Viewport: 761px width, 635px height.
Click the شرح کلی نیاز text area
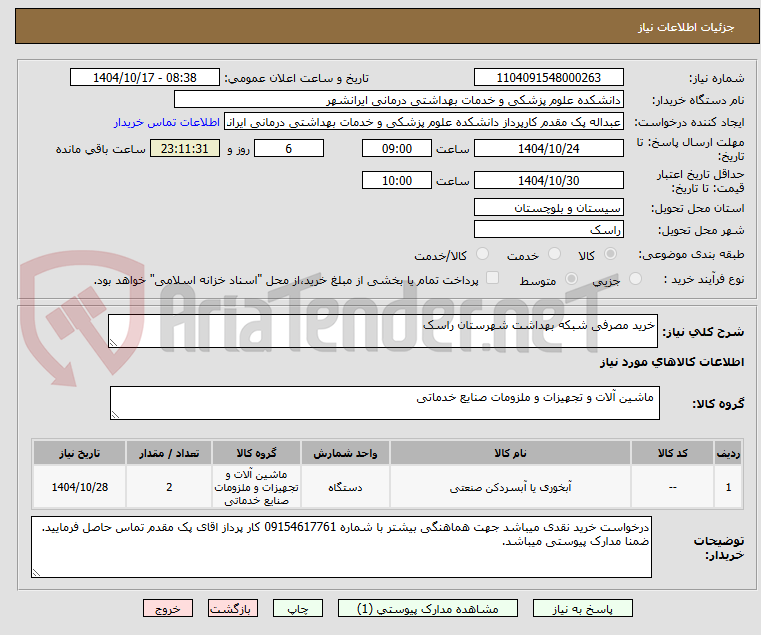382,331
